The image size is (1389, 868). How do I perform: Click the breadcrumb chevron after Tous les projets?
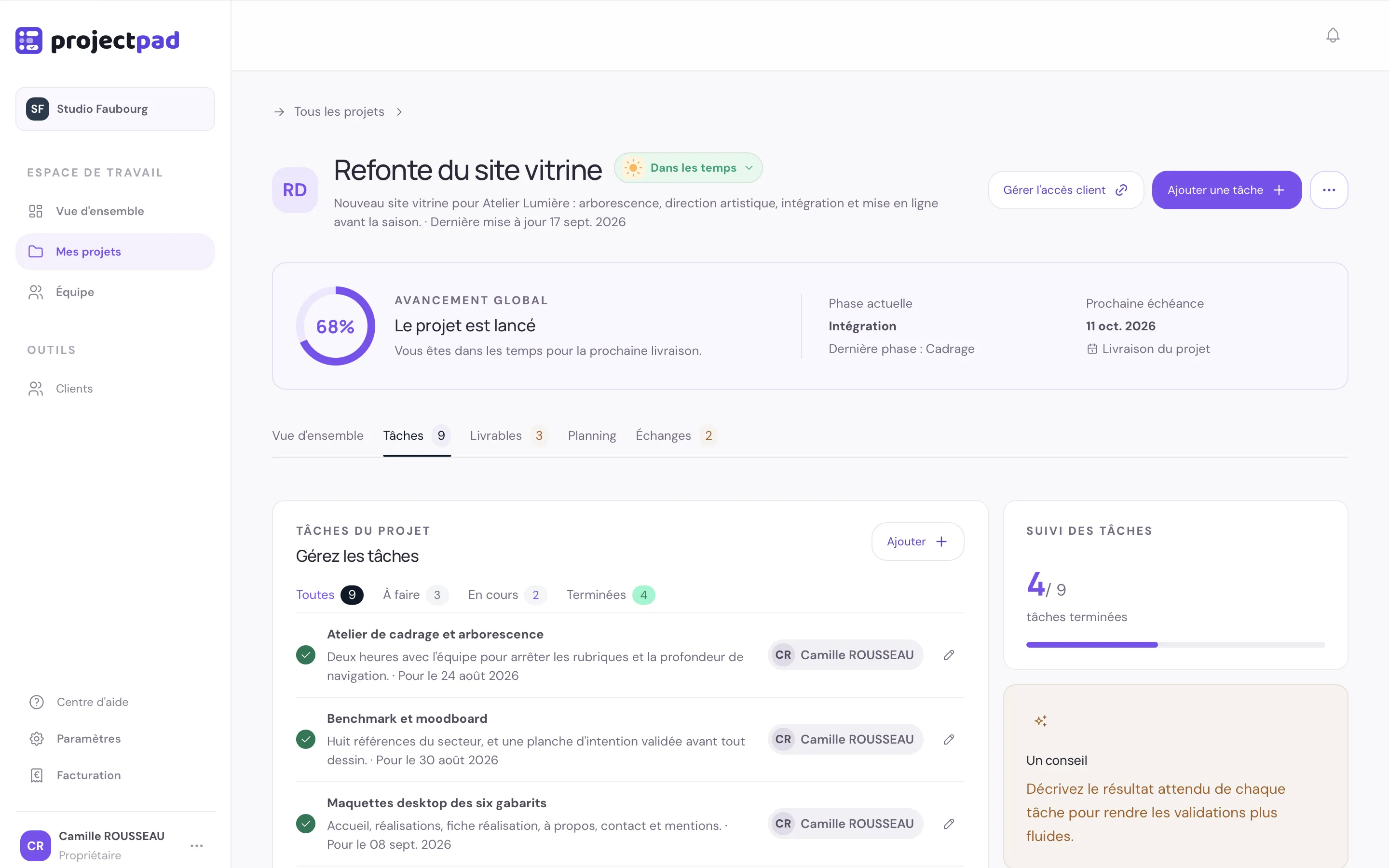(x=399, y=112)
